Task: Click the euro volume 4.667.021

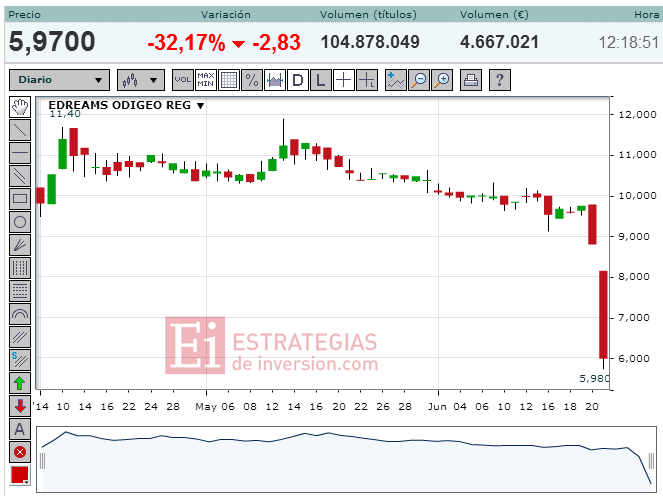Action: coord(499,42)
